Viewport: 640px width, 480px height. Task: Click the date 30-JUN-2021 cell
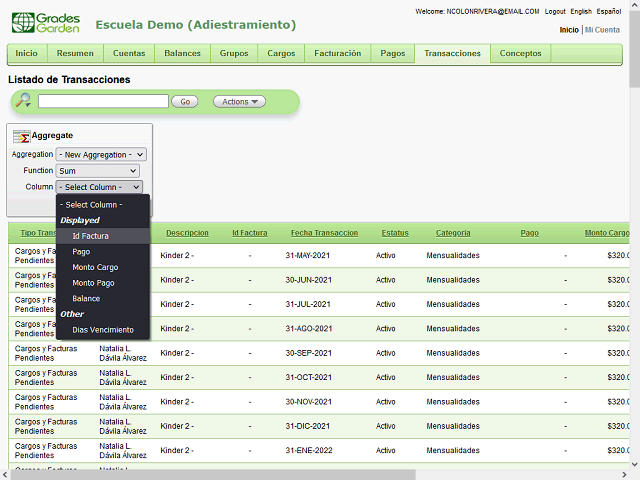309,280
